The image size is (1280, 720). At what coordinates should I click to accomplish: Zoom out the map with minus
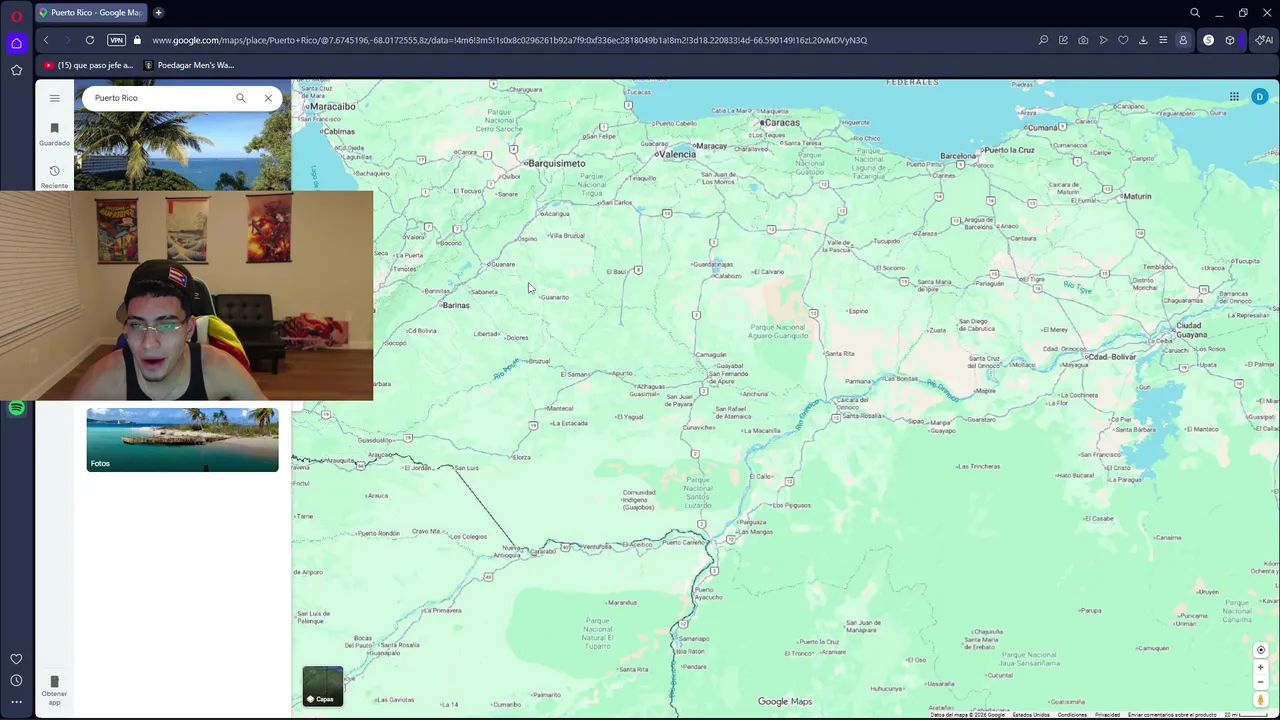tap(1260, 682)
